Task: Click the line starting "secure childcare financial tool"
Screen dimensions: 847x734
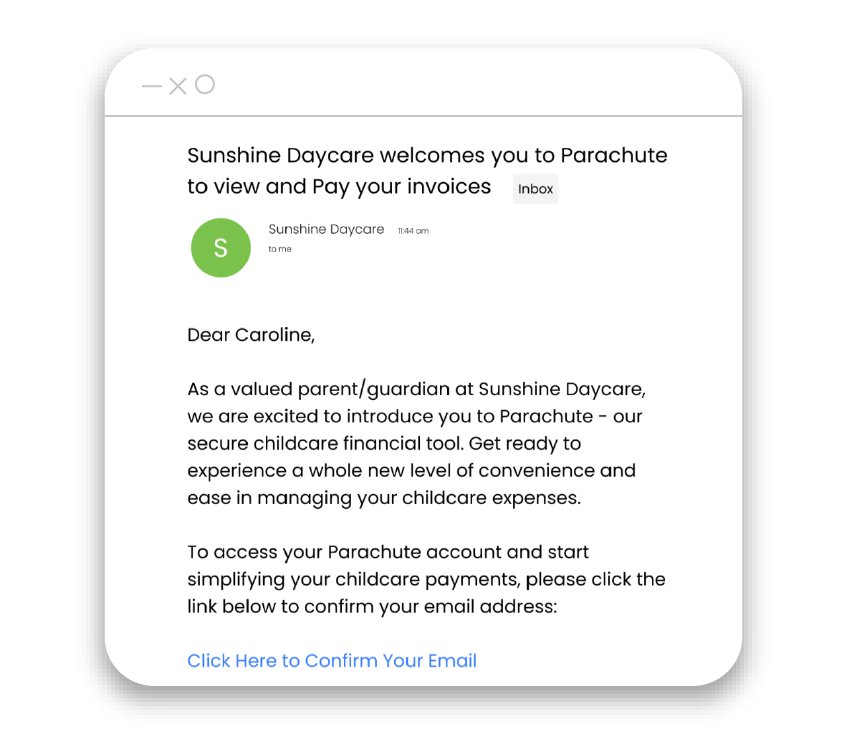Action: 384,443
